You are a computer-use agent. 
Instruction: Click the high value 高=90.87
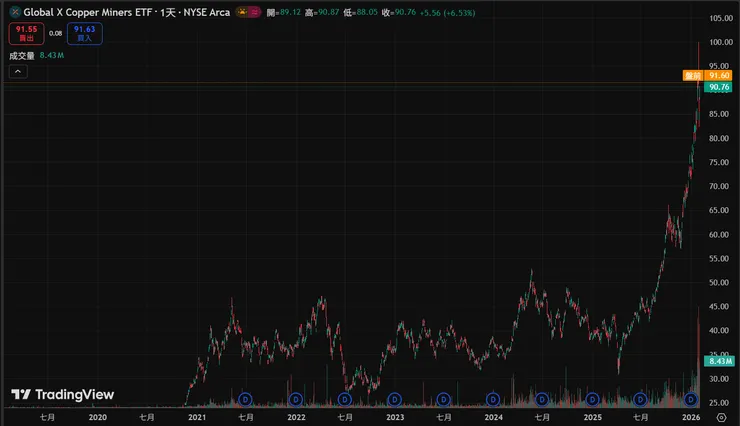pos(322,12)
